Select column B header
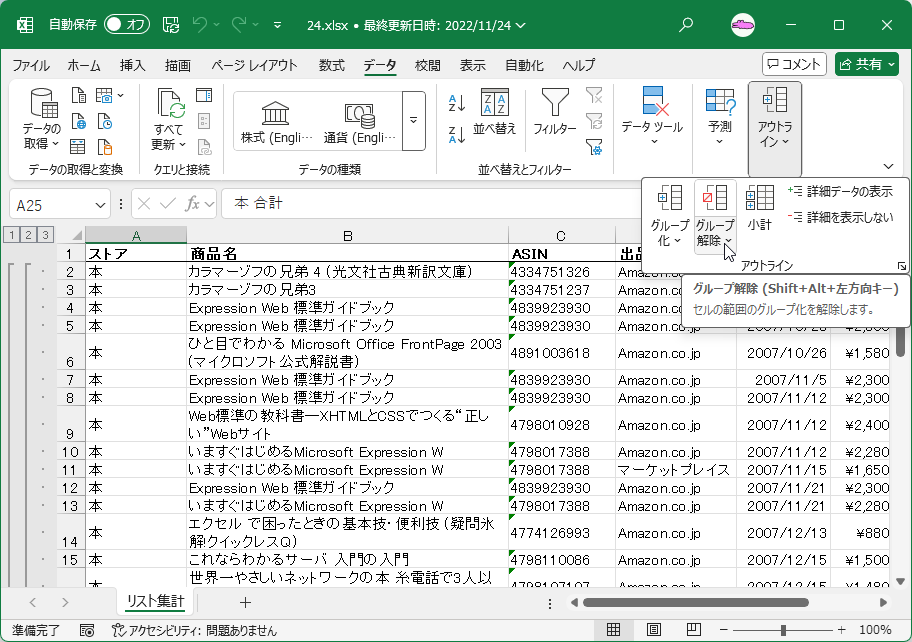The height and width of the screenshot is (642, 912). tap(347, 236)
